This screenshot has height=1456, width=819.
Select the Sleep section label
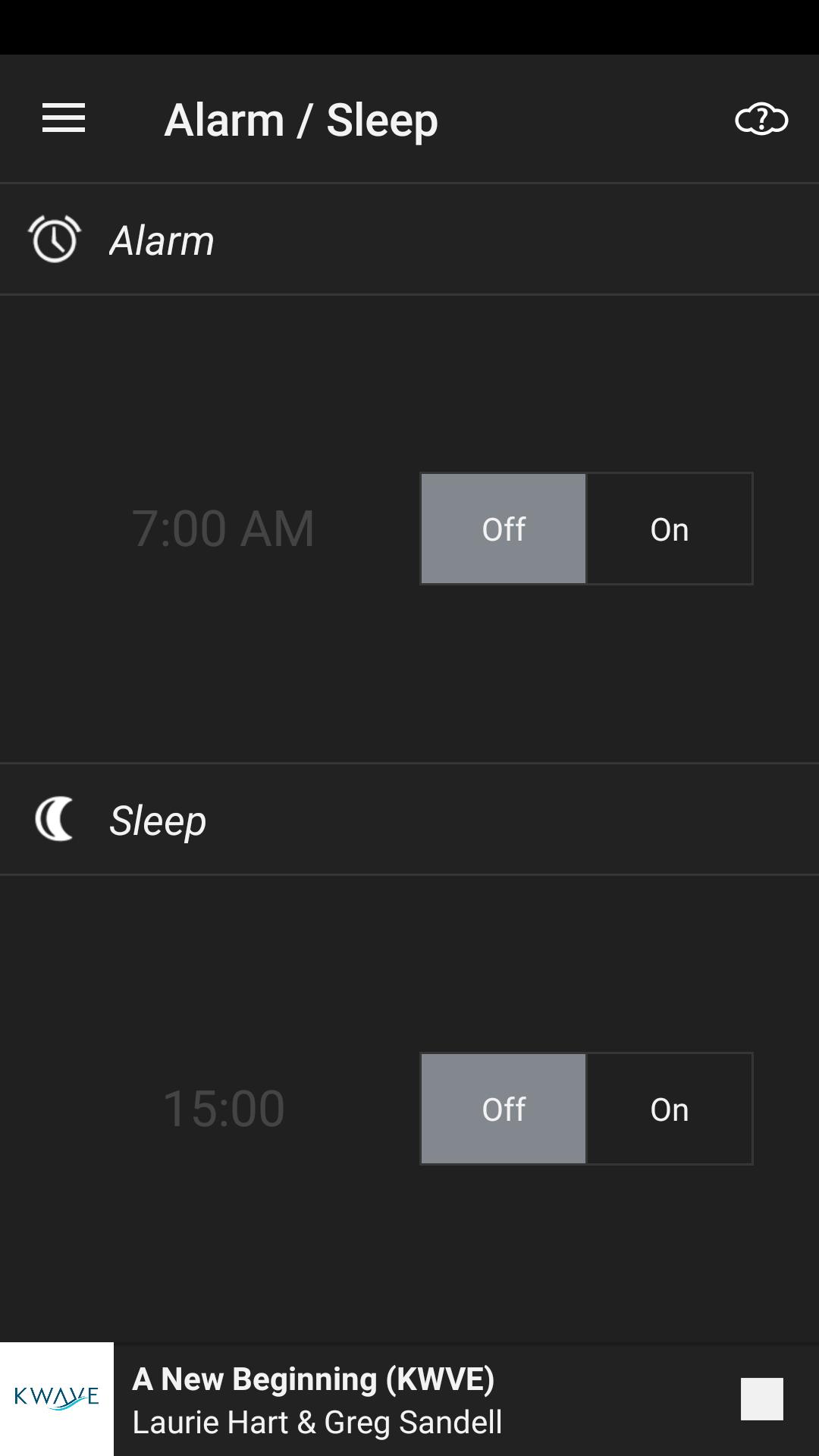[158, 821]
